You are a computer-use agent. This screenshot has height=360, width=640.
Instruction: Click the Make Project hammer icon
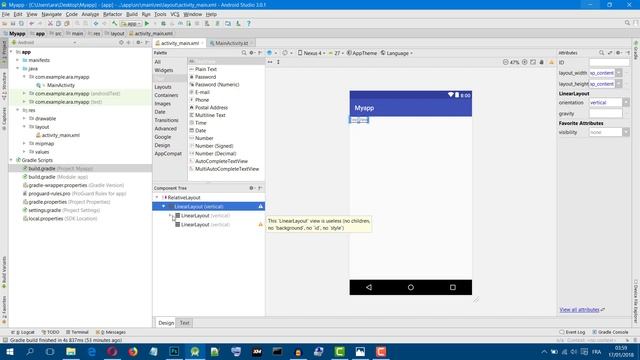(115, 24)
